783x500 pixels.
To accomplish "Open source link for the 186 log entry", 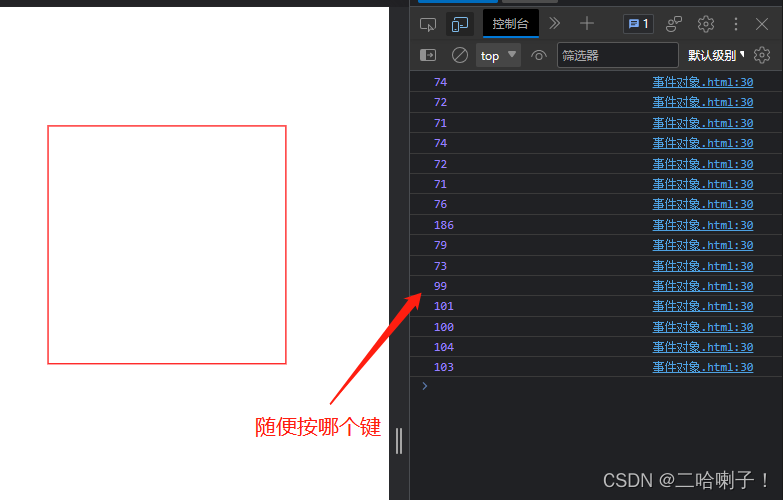I will [703, 225].
